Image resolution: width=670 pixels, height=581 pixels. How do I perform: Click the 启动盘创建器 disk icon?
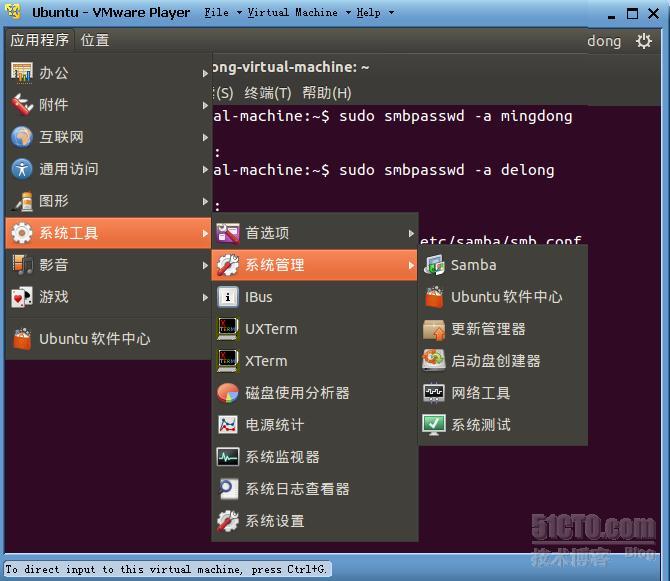(x=434, y=361)
